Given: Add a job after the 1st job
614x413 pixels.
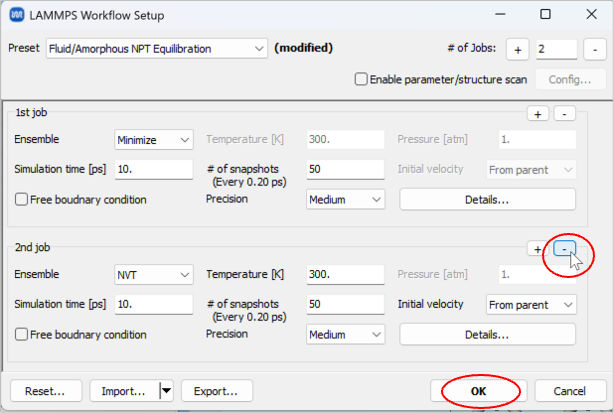Looking at the screenshot, I should (538, 115).
